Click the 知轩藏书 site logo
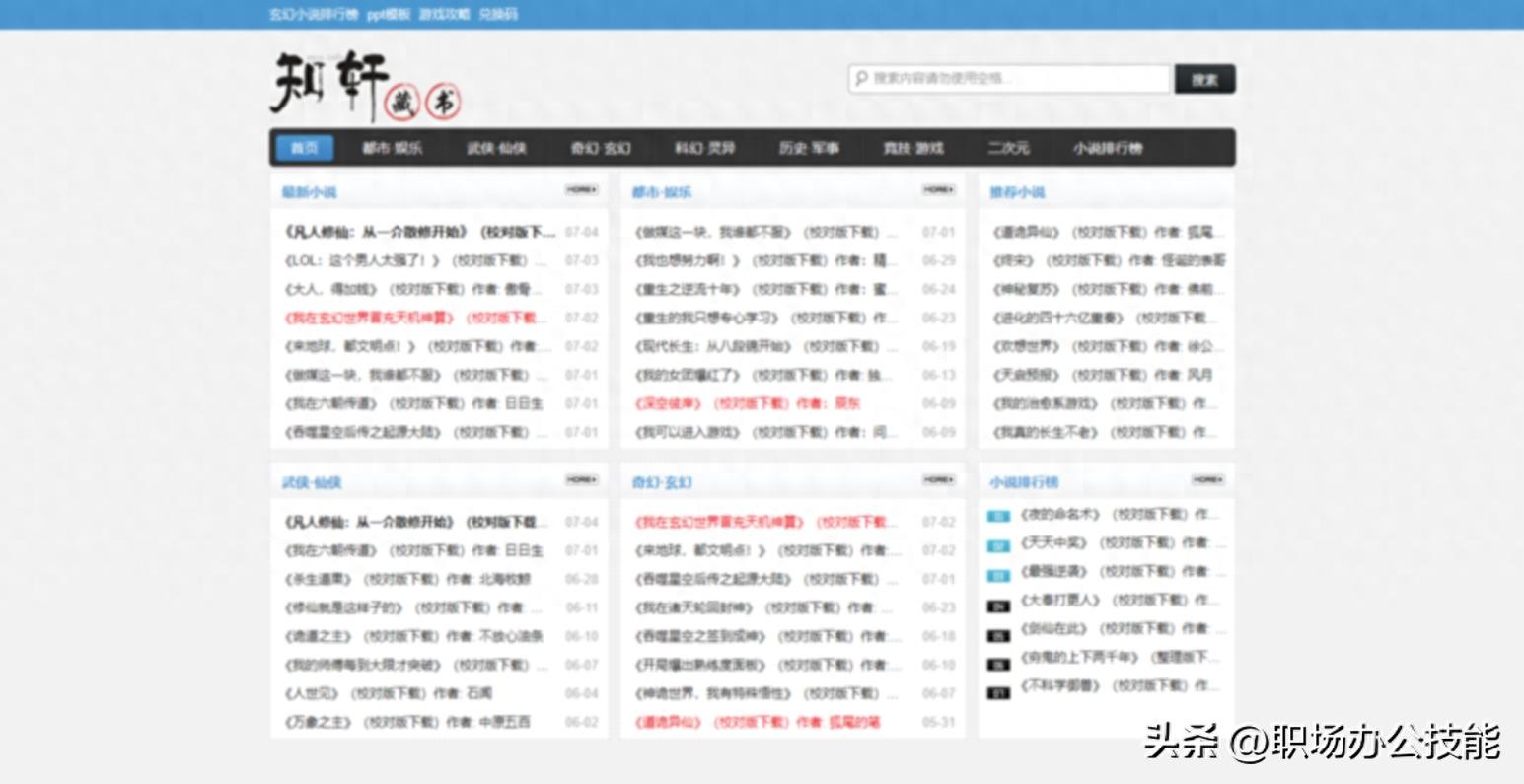 [364, 86]
